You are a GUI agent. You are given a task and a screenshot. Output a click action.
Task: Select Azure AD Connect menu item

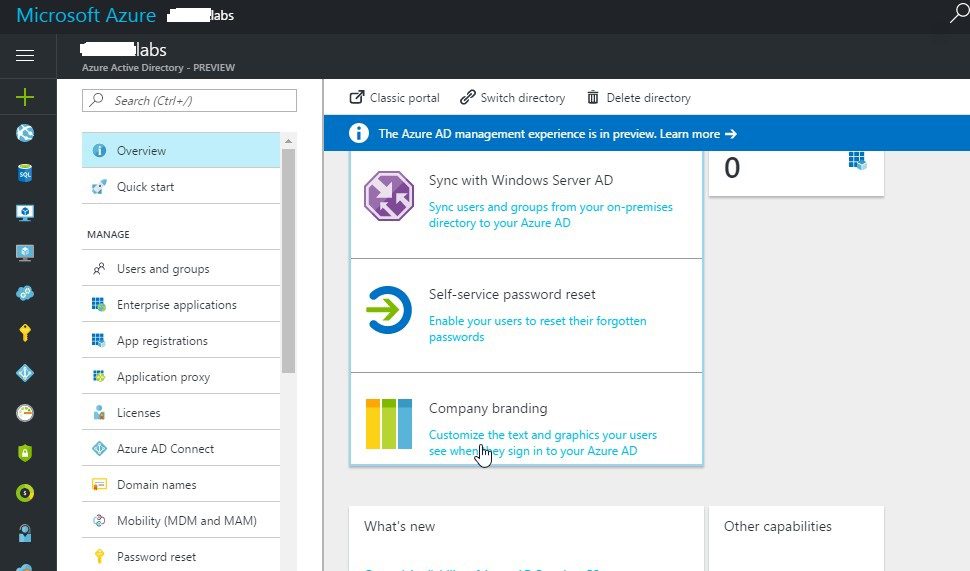coord(165,449)
